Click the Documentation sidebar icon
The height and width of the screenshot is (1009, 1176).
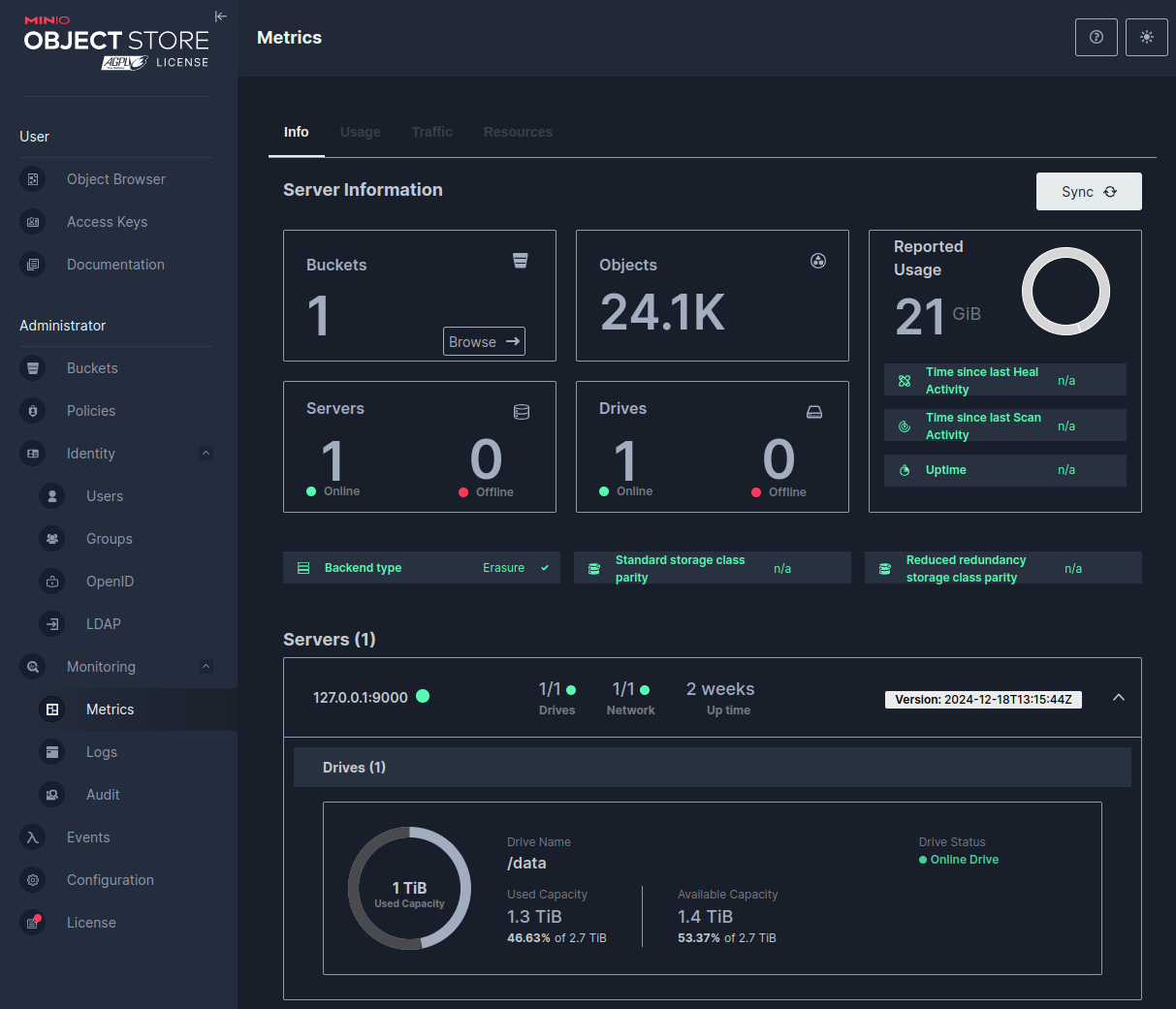[x=33, y=265]
